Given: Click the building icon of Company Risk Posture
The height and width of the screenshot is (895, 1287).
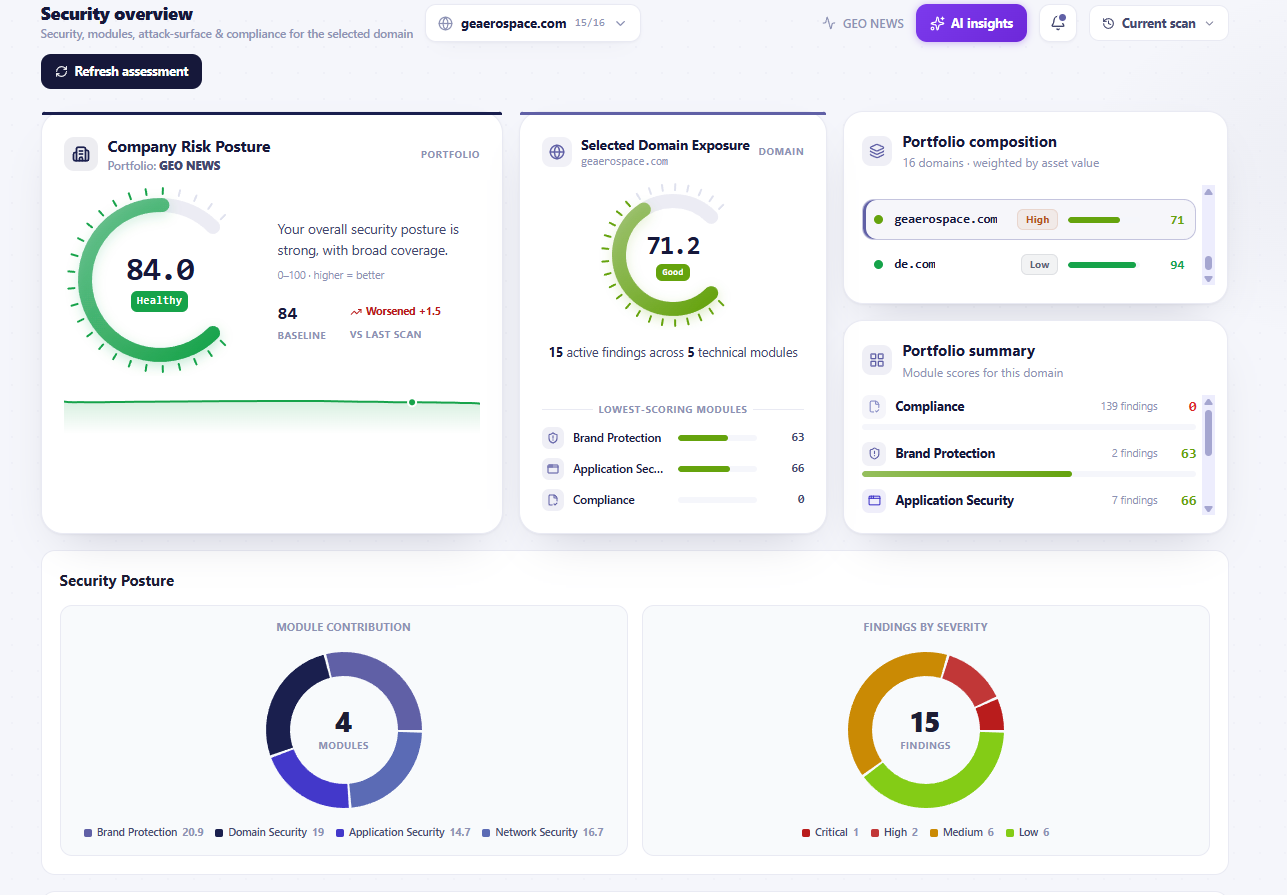Looking at the screenshot, I should (x=81, y=154).
